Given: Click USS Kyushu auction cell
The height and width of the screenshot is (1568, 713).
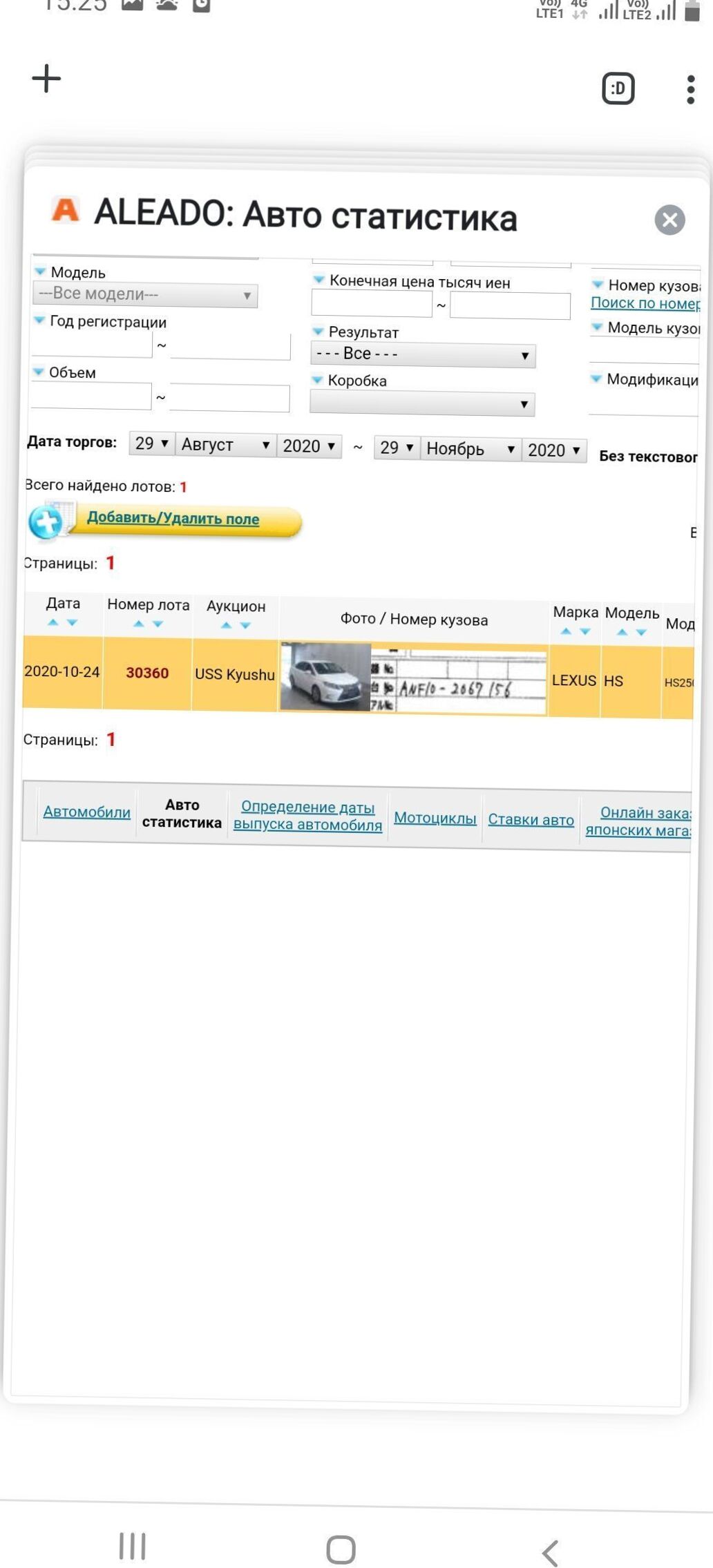Looking at the screenshot, I should (235, 674).
